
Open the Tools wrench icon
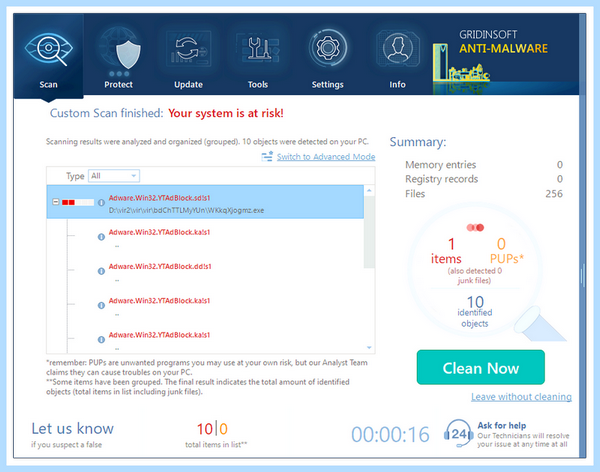258,49
